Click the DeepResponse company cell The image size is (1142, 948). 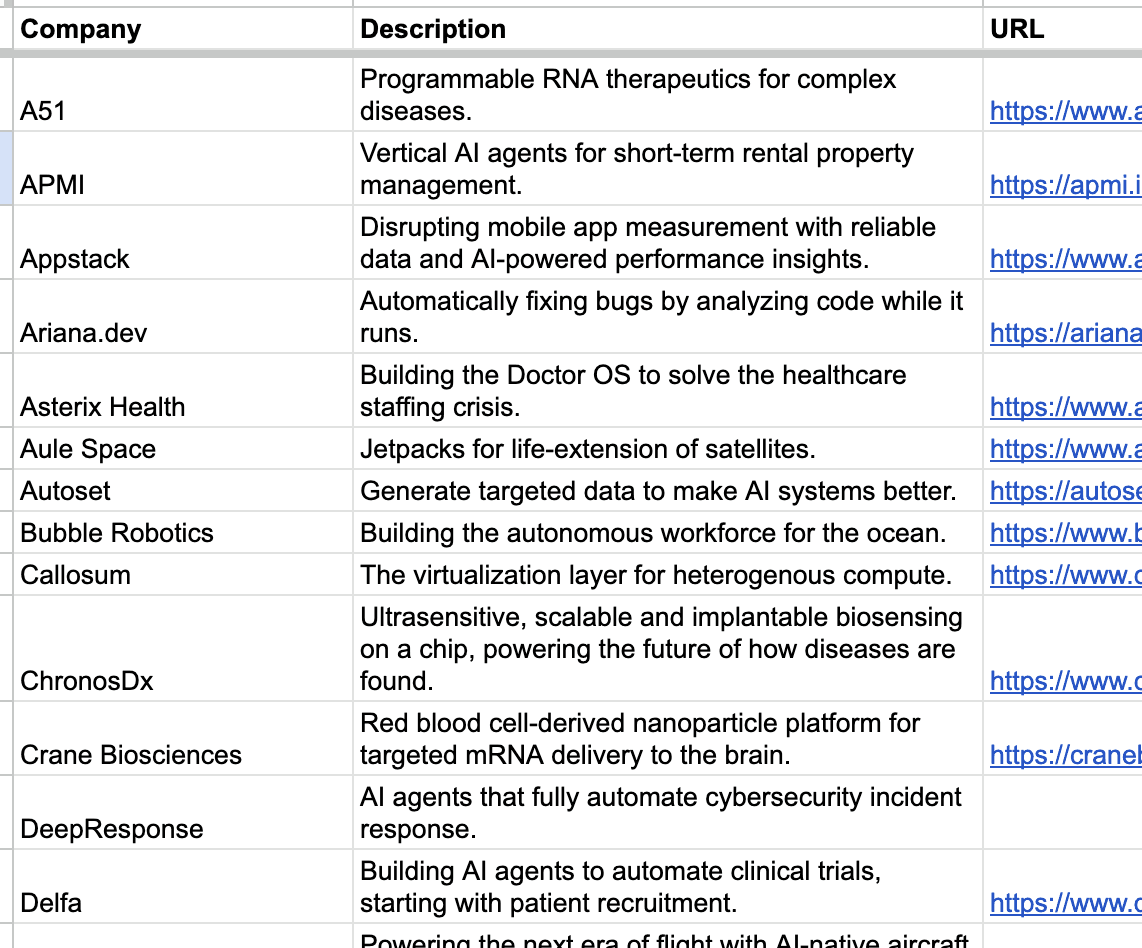click(183, 813)
